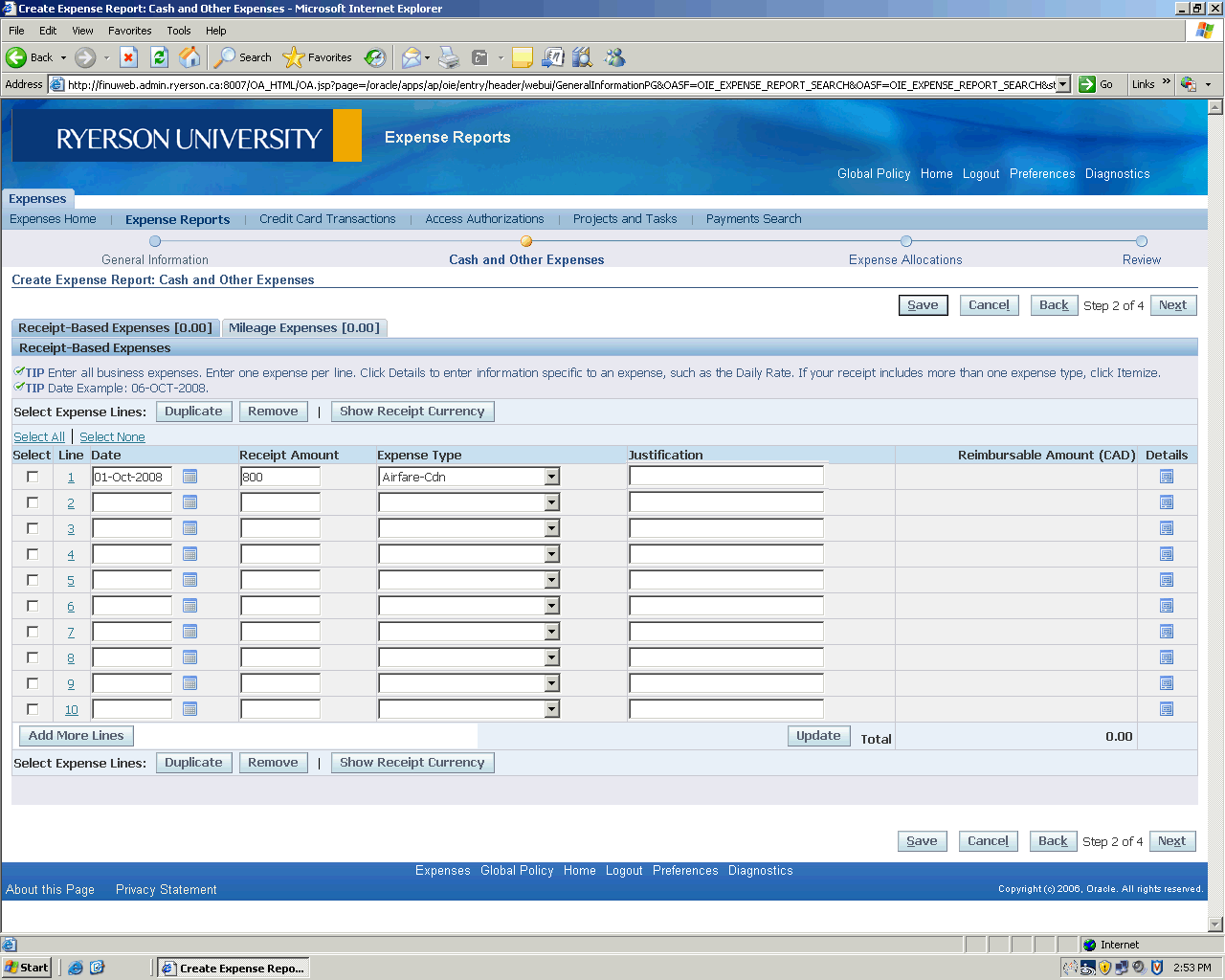Click Justification field for line 1
Viewport: 1225px width, 980px height.
725,477
